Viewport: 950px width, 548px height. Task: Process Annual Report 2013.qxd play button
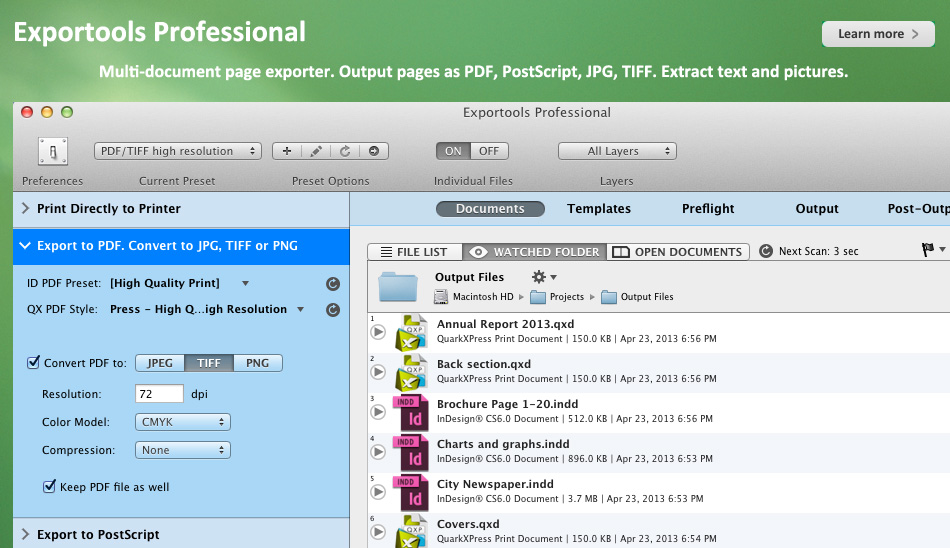coord(378,332)
